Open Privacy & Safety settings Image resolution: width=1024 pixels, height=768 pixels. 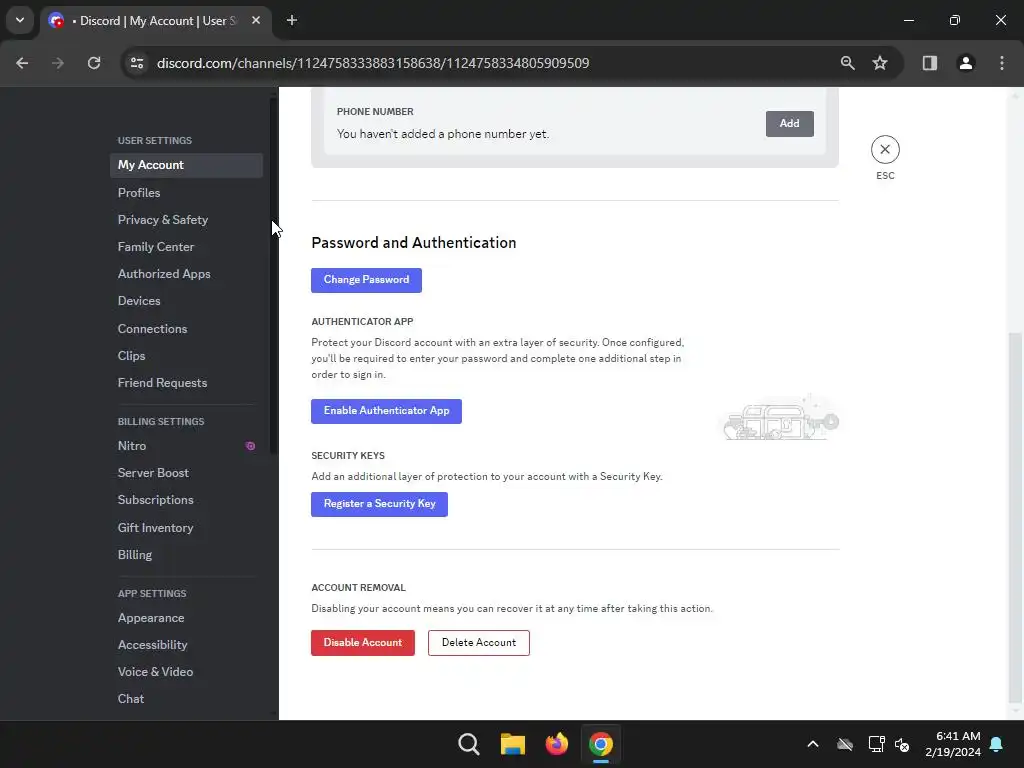point(186,220)
